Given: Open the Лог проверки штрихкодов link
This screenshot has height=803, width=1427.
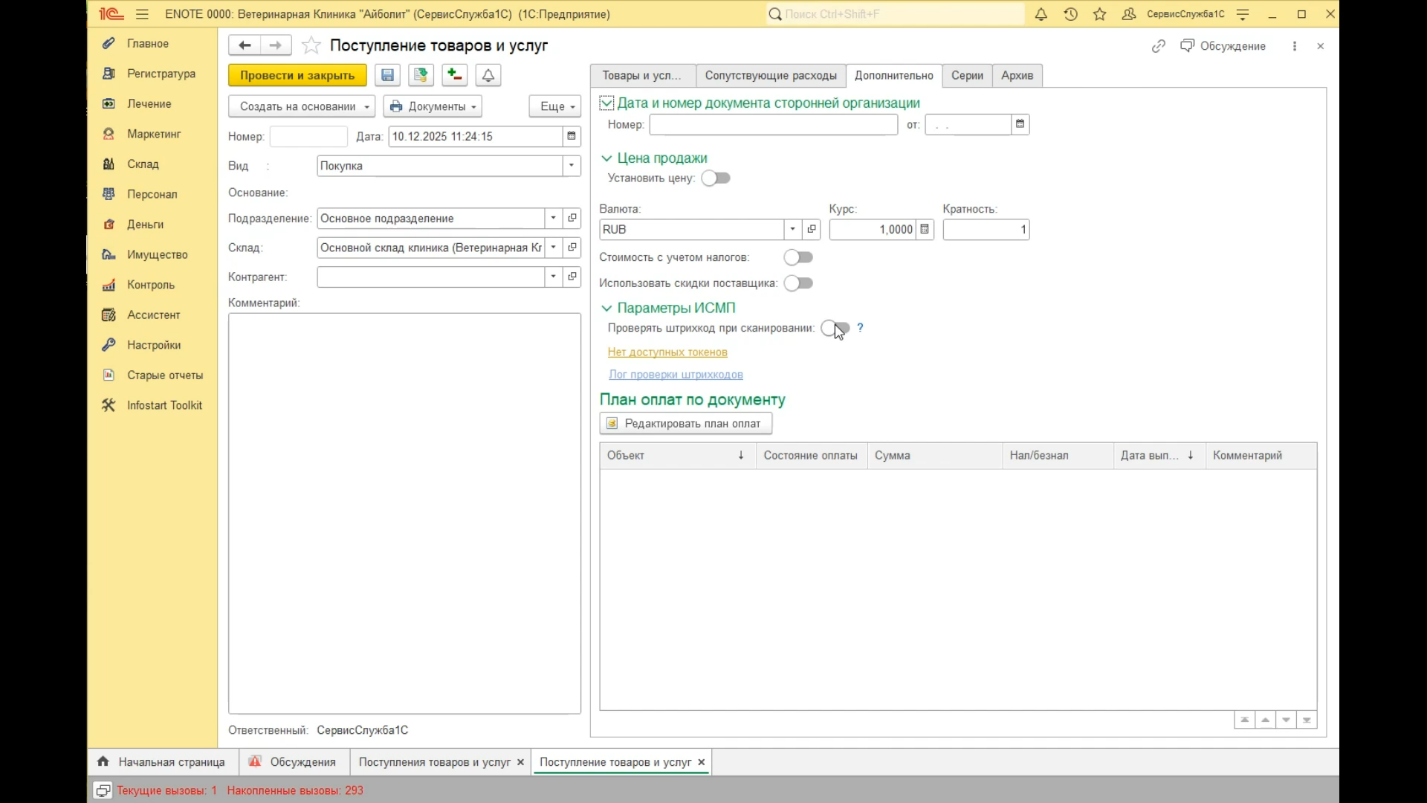Looking at the screenshot, I should point(676,374).
